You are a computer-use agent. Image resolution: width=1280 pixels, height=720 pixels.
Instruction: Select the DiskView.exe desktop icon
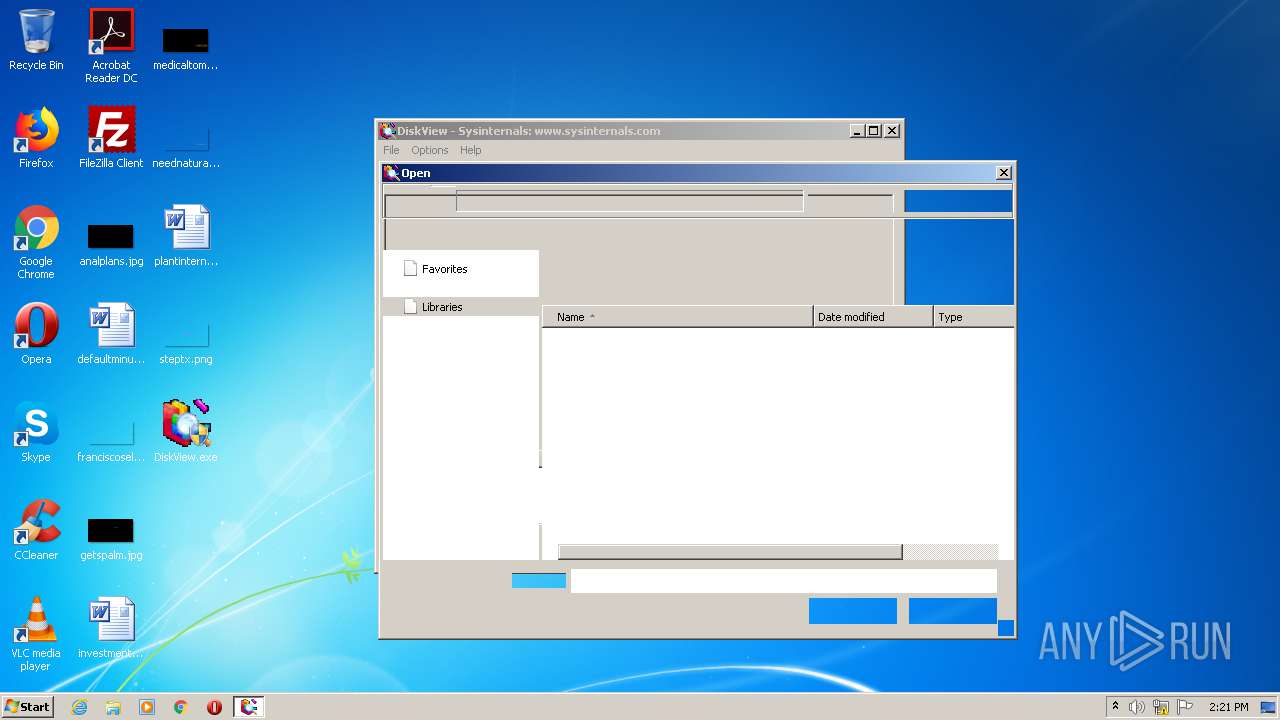coord(186,432)
